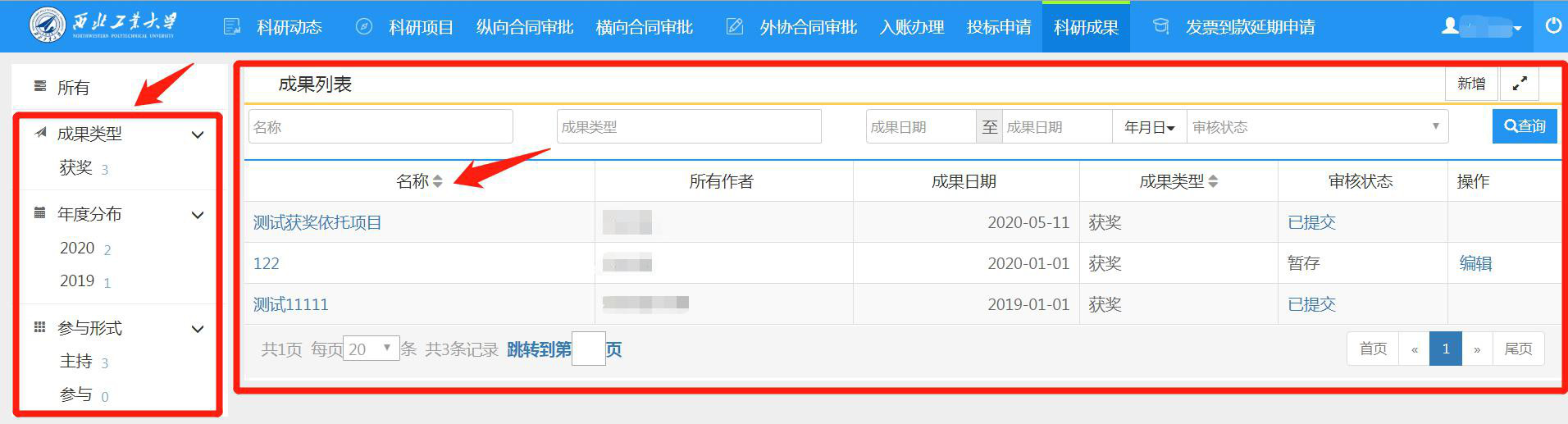Viewport: 1568px width, 424px height.
Task: Collapse the 参与形式 sidebar section
Action: pyautogui.click(x=198, y=329)
